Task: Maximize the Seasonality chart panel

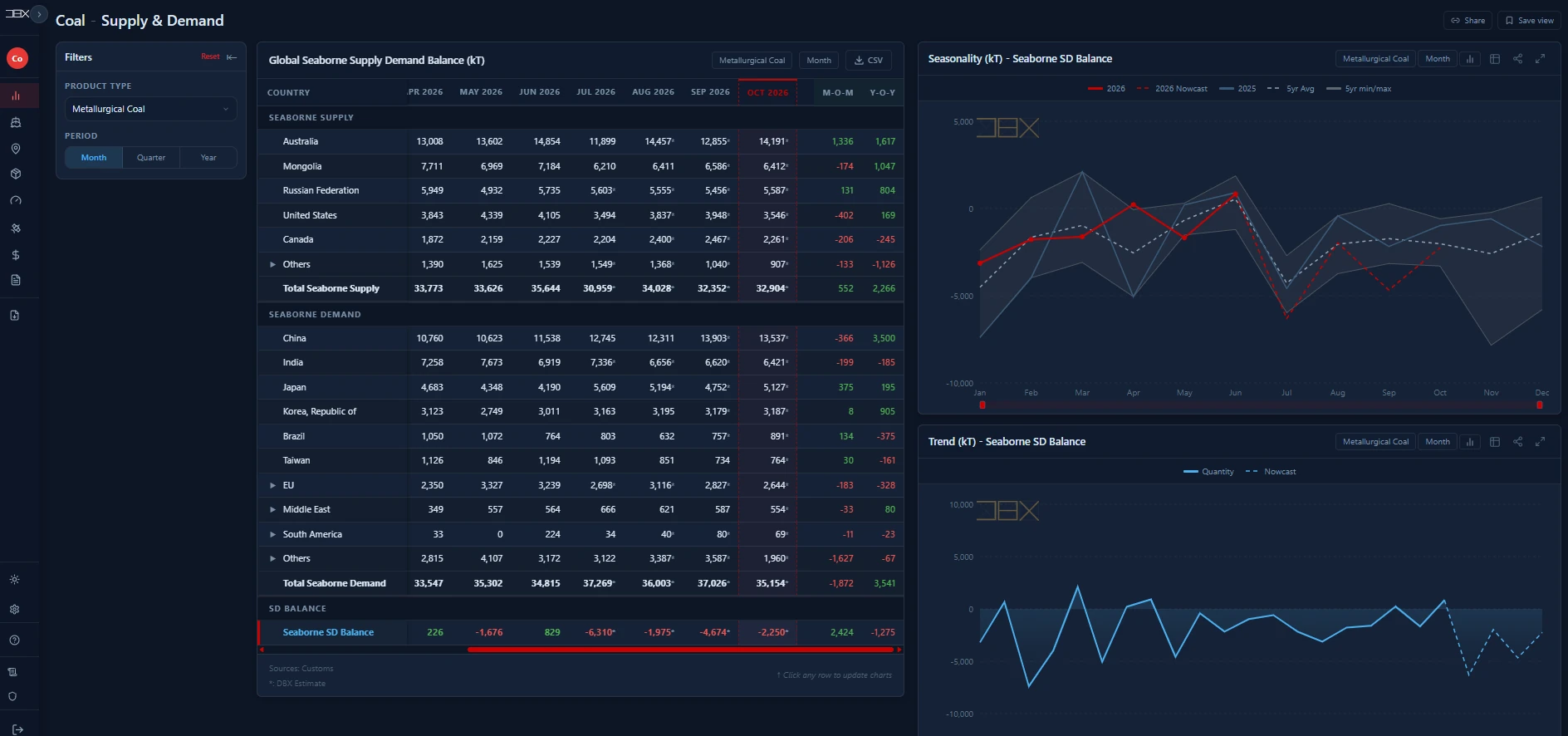Action: [x=1540, y=59]
